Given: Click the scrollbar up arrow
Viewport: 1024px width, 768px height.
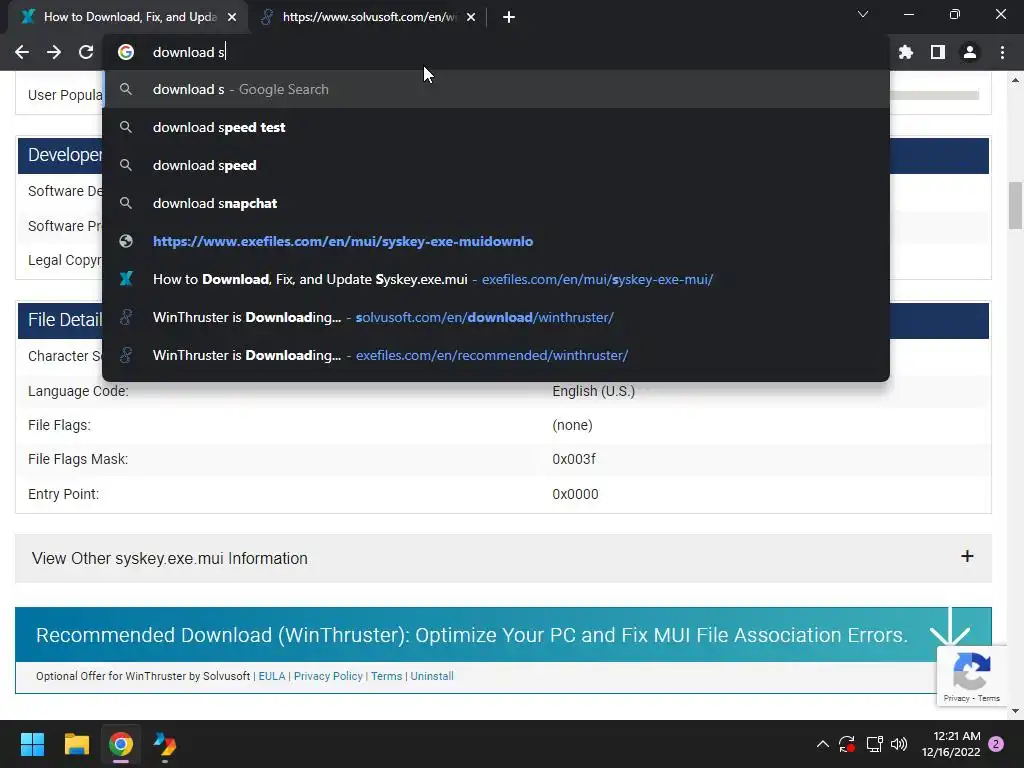Looking at the screenshot, I should tap(1015, 80).
